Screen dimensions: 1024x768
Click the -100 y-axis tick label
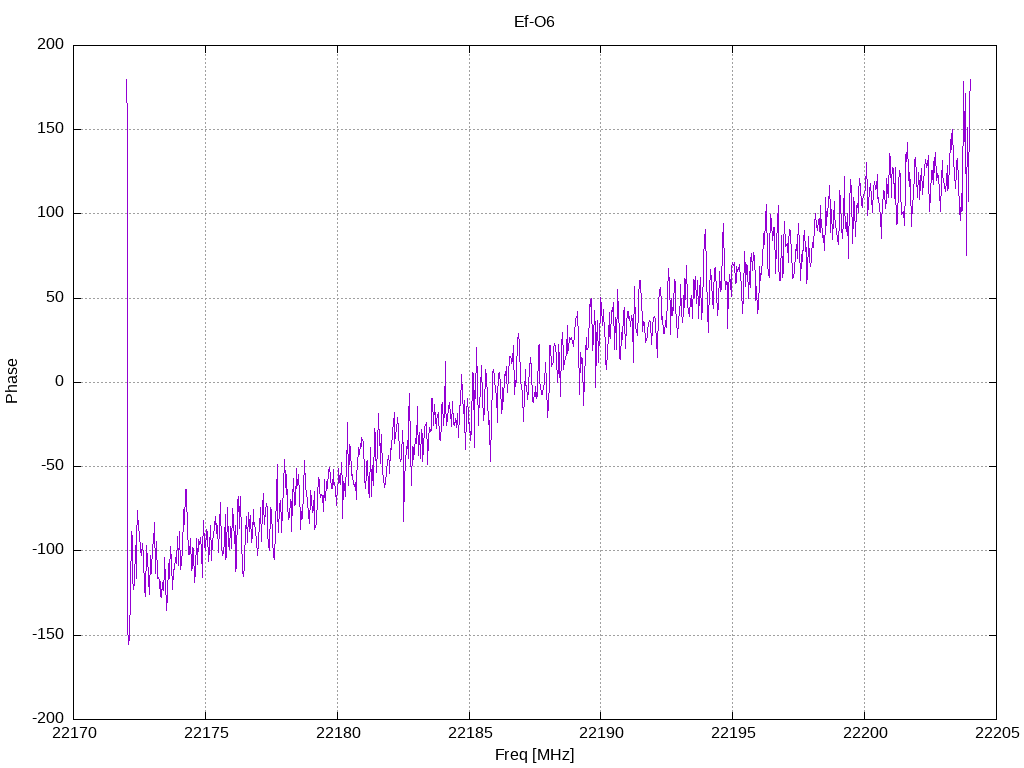(x=48, y=551)
